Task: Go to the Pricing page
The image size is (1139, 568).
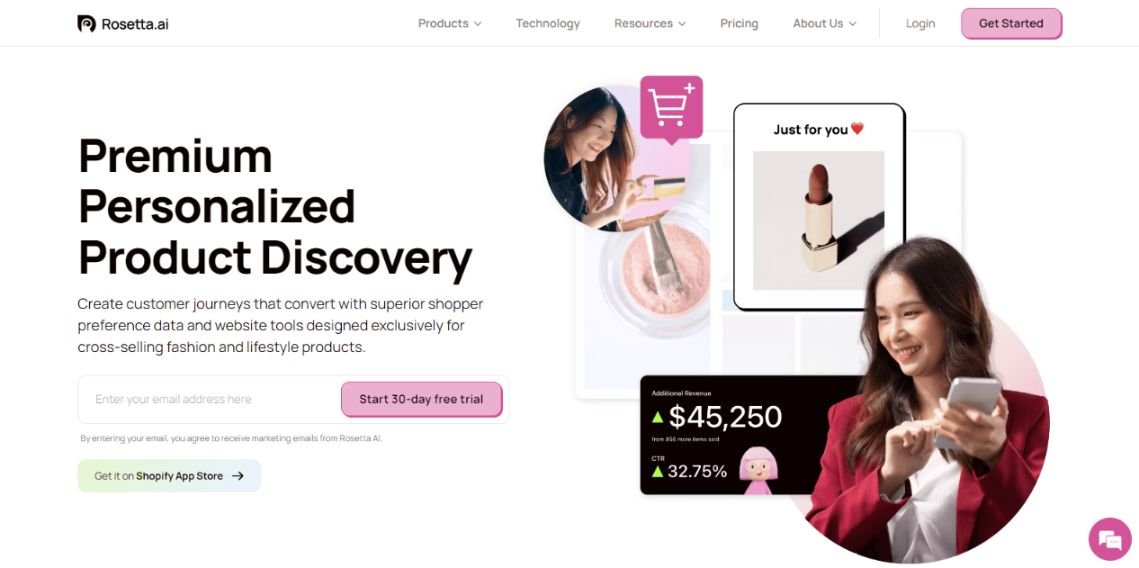Action: tap(739, 23)
